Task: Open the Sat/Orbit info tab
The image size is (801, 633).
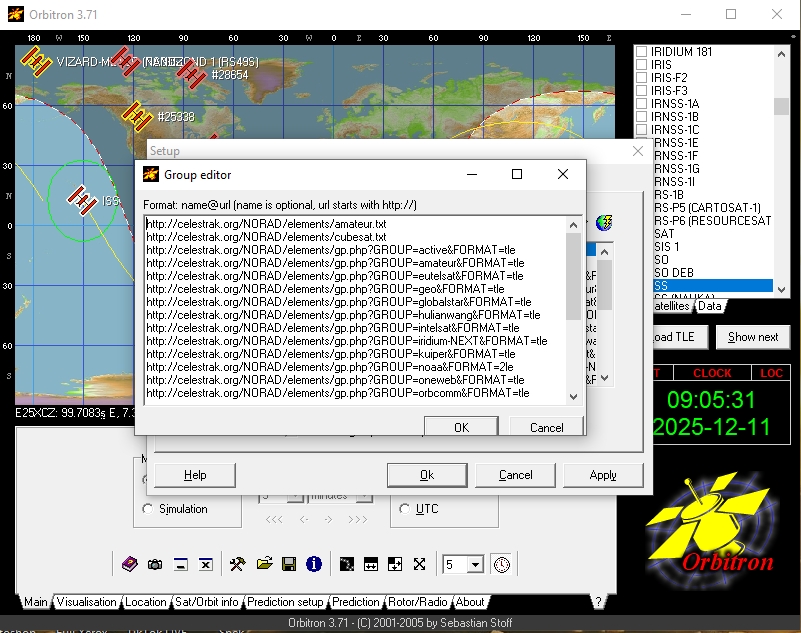Action: click(206, 602)
